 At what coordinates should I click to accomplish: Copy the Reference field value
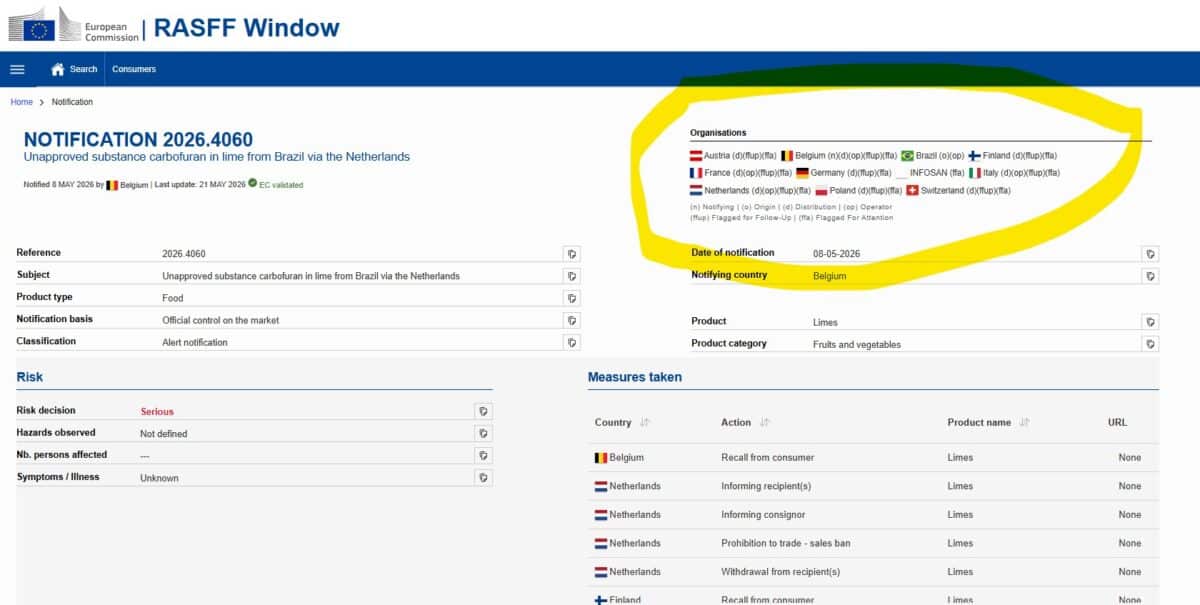click(x=571, y=254)
